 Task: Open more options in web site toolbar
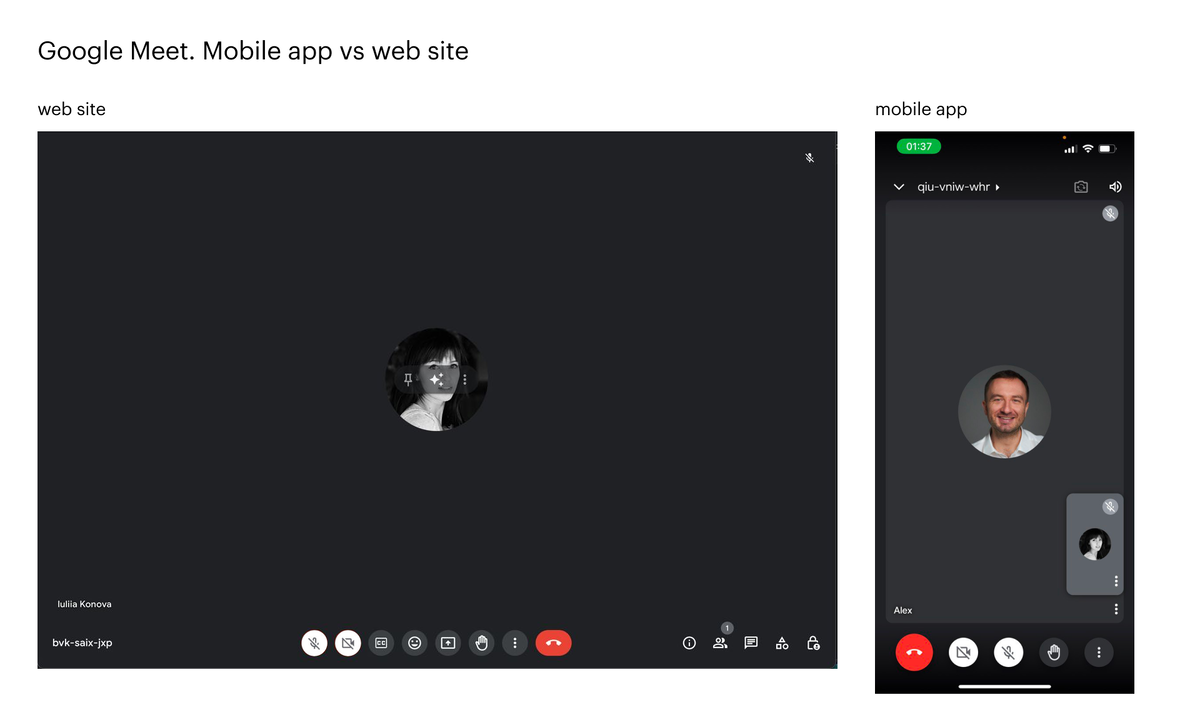click(515, 643)
